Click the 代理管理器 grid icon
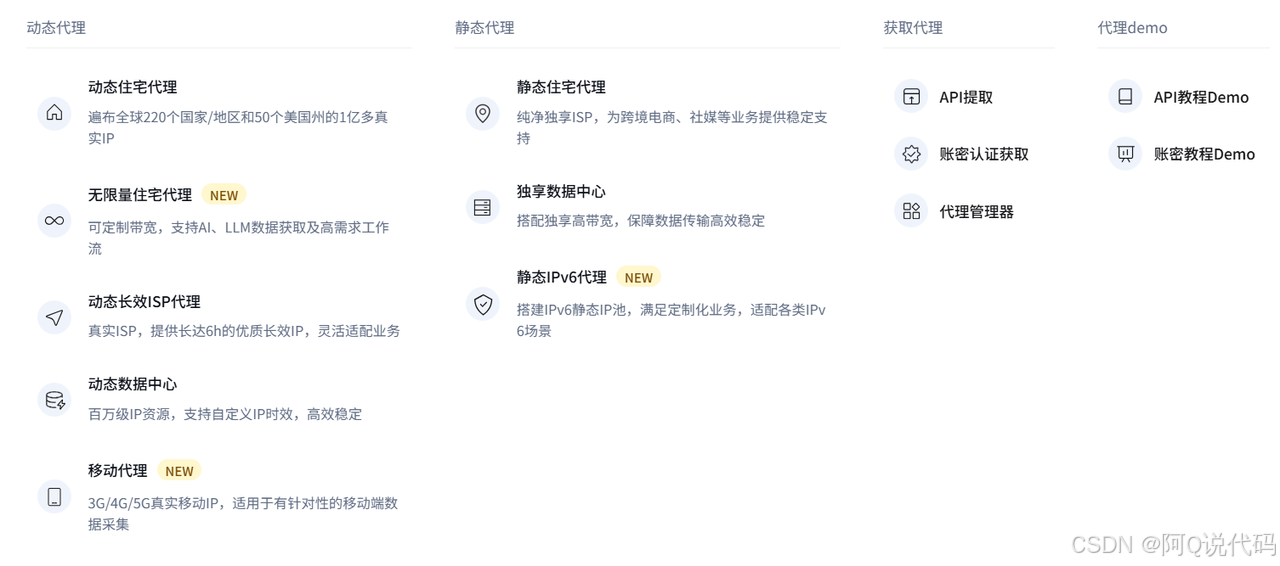This screenshot has width=1280, height=566. click(x=911, y=211)
